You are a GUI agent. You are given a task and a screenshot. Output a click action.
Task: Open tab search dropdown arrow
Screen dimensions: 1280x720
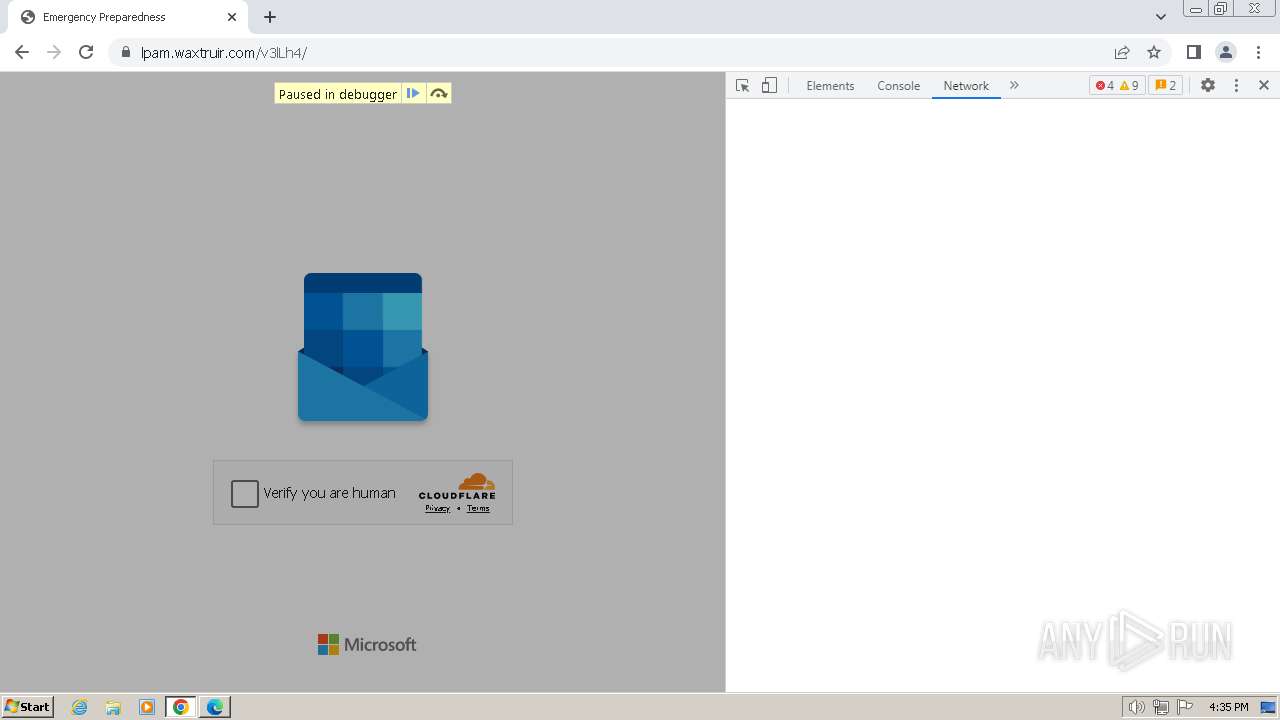(x=1161, y=17)
